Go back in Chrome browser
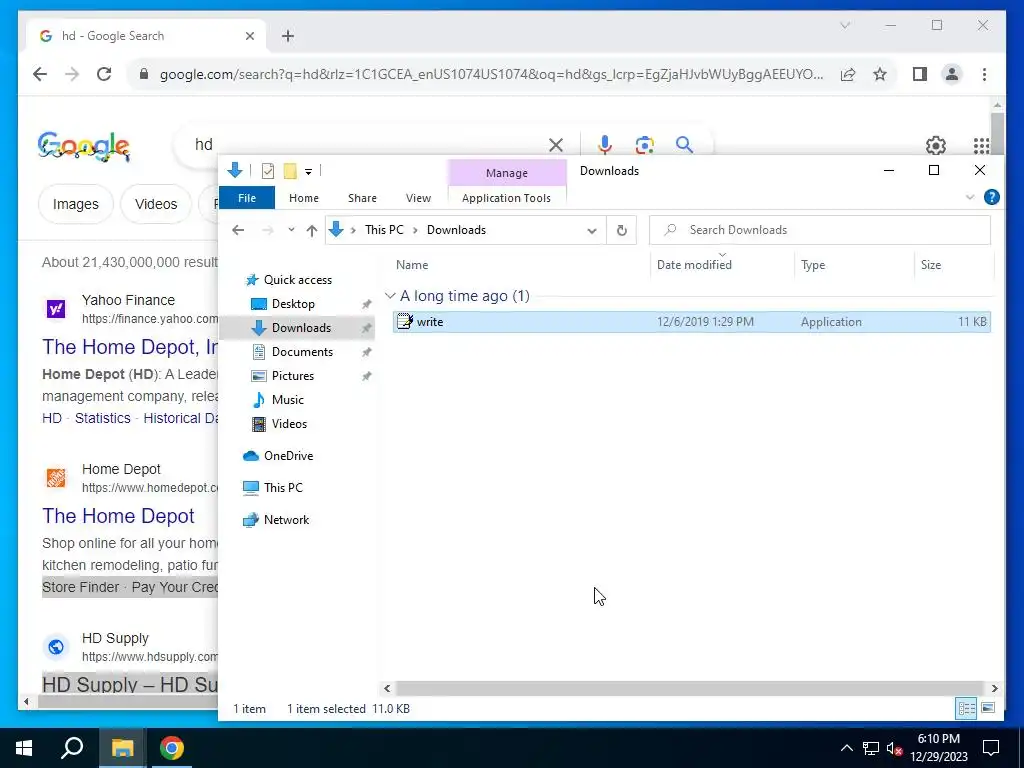Screen dimensions: 1024x768 point(40,74)
